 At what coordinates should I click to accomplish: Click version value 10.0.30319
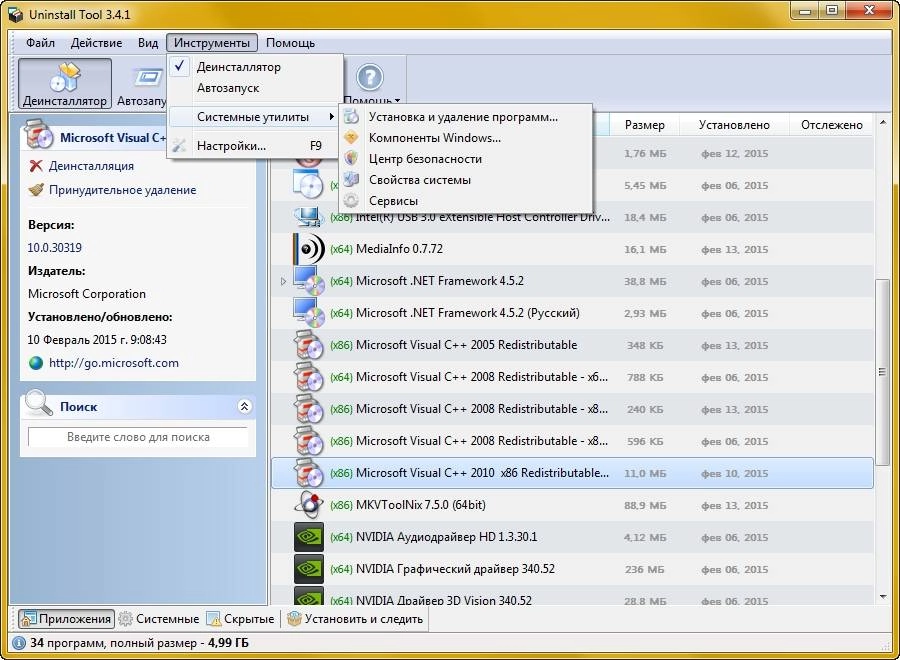(x=55, y=248)
